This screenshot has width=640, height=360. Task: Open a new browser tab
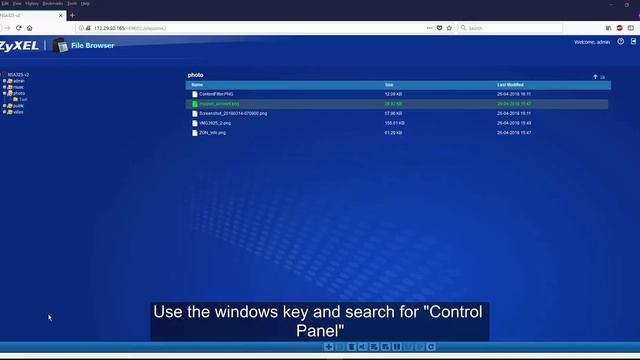click(x=72, y=16)
